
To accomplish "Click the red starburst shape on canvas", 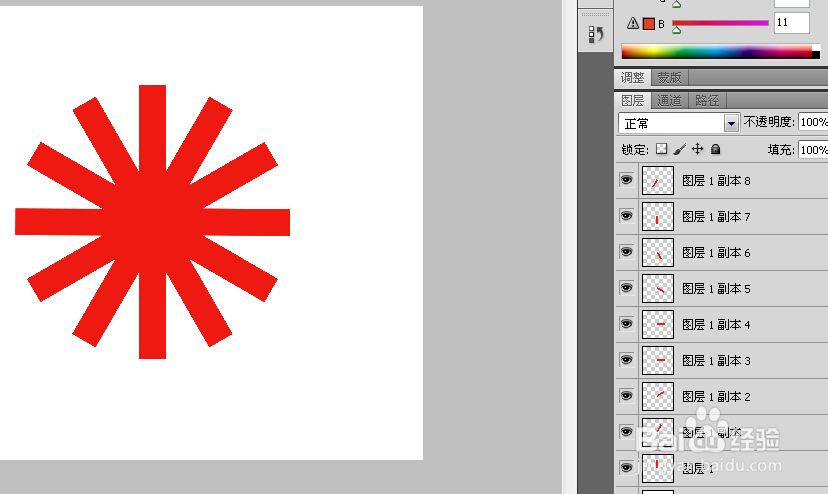I will 153,222.
